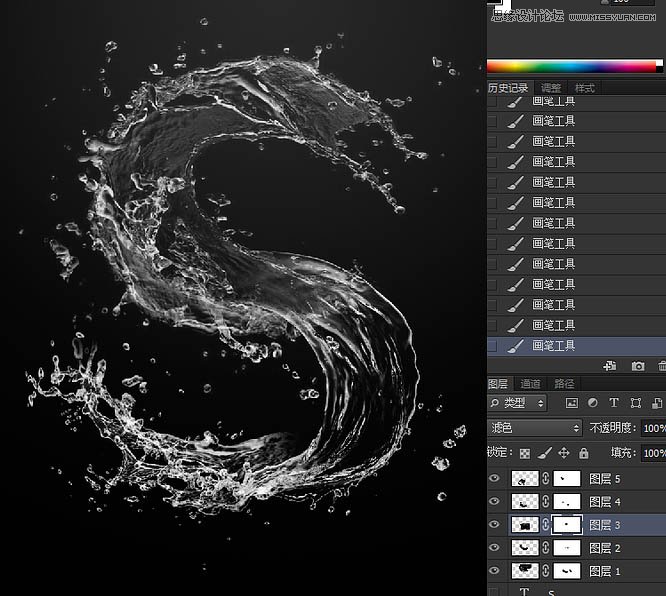Open the 滤色 blend mode dropdown

(534, 428)
